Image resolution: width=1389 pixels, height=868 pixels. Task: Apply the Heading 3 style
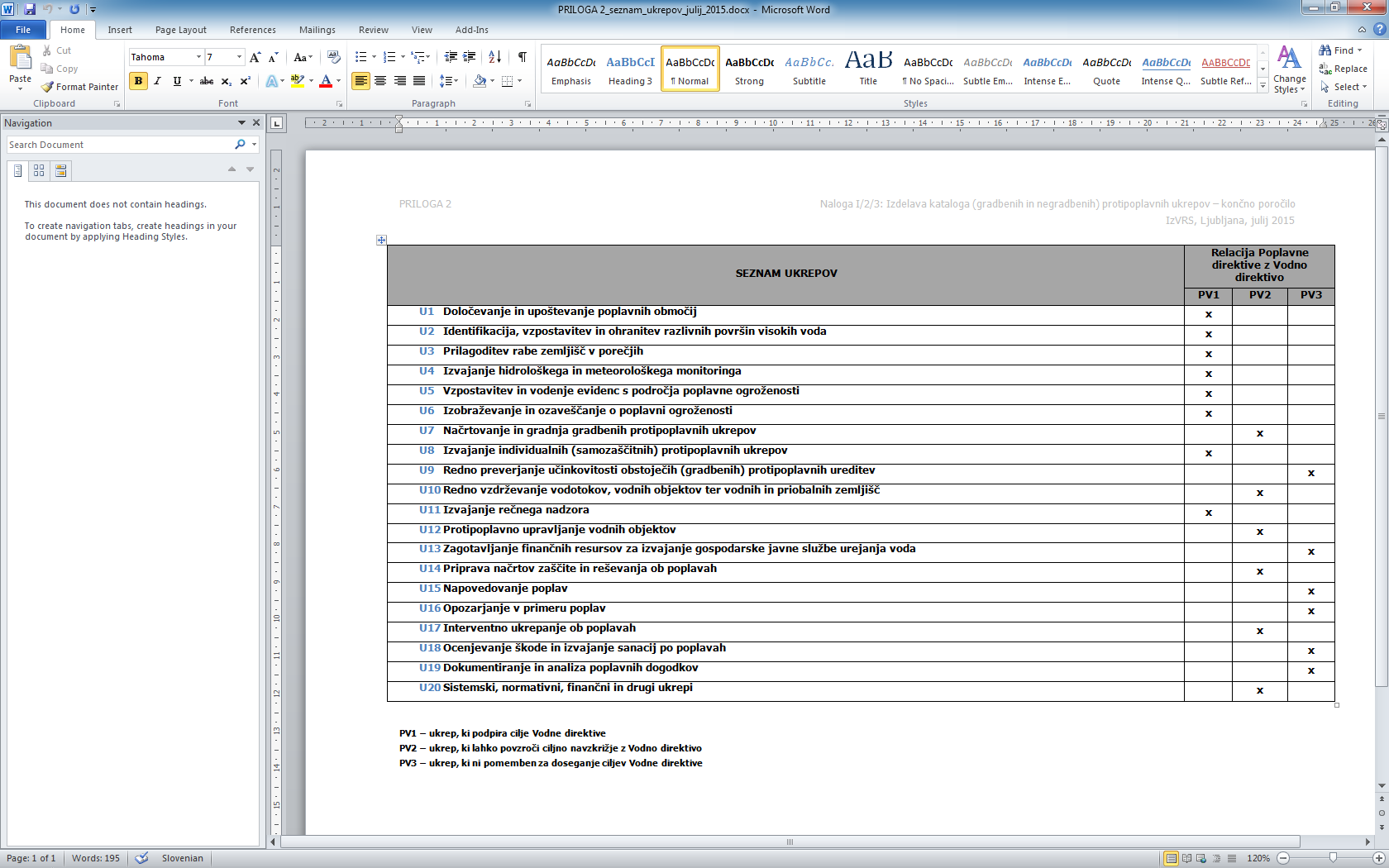(630, 69)
